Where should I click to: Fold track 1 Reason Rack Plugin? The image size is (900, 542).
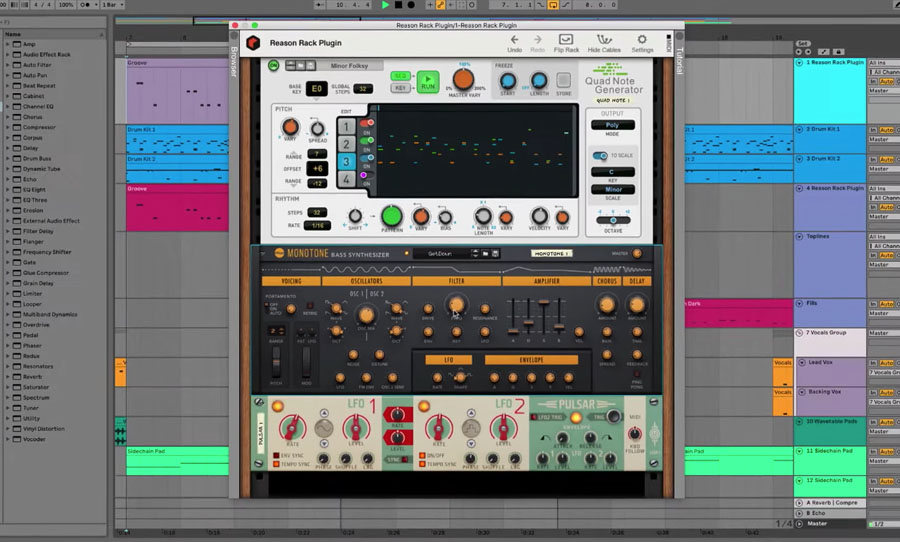[799, 62]
